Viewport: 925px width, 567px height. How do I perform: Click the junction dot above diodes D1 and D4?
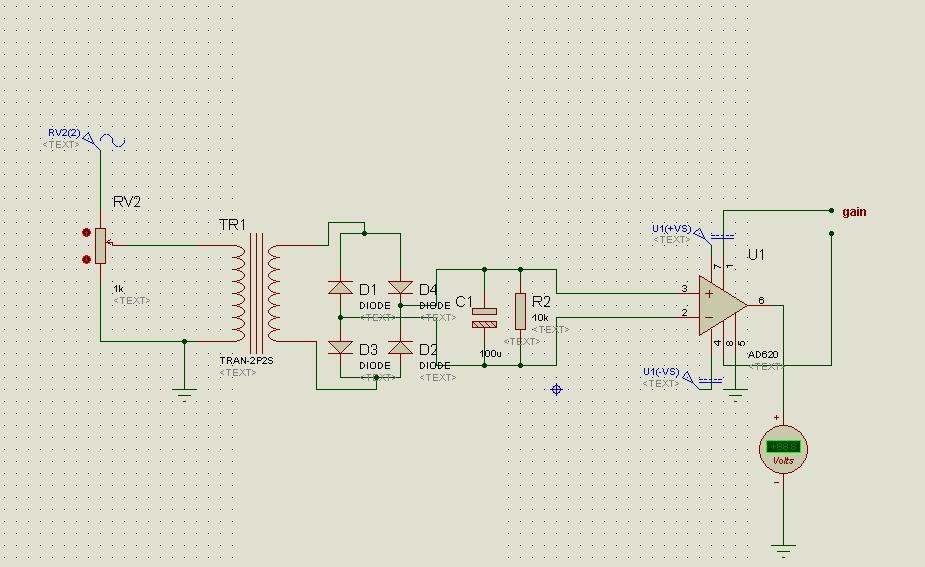tap(365, 234)
